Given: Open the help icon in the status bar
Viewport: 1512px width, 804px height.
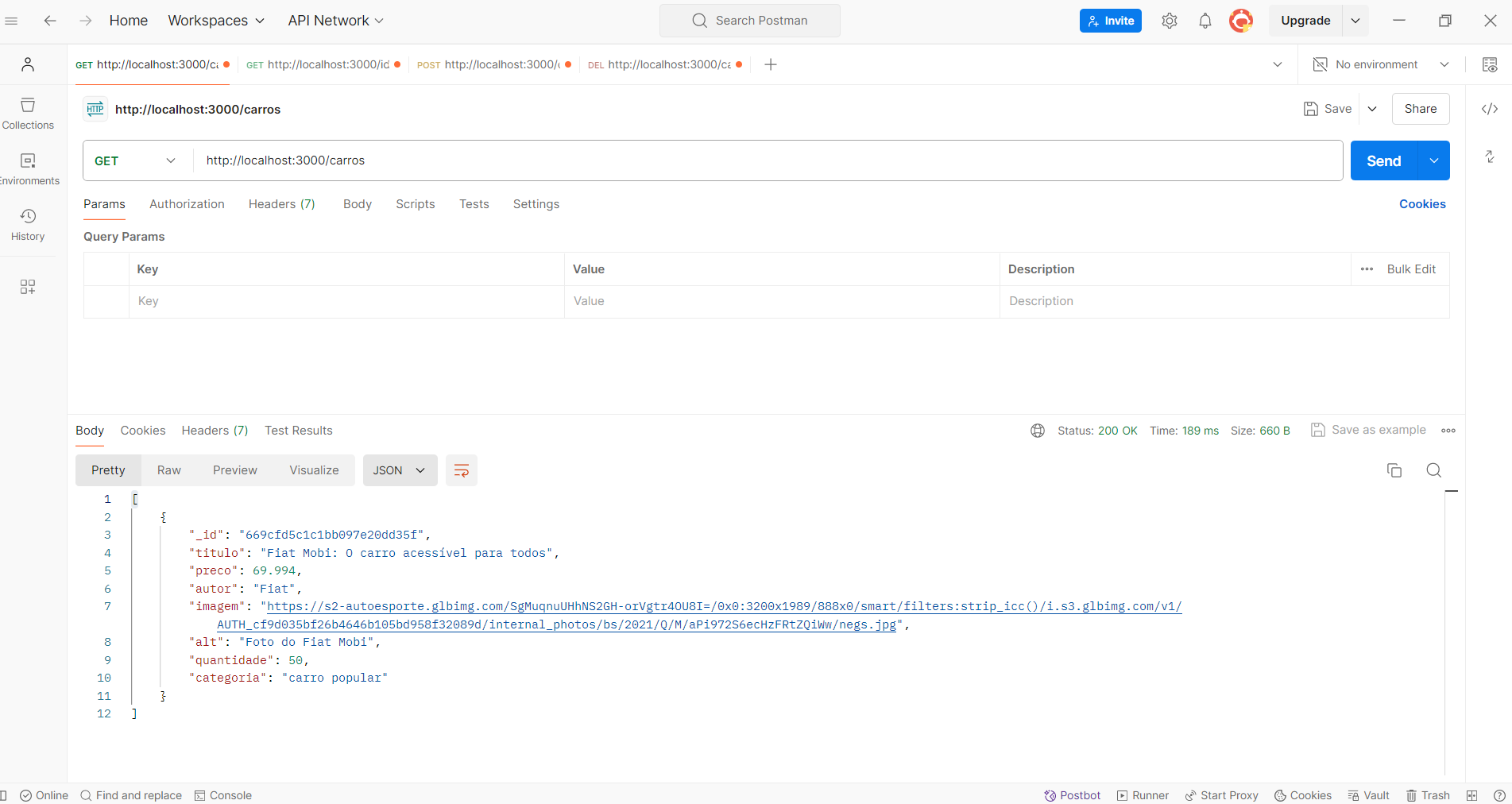Looking at the screenshot, I should pyautogui.click(x=1499, y=795).
